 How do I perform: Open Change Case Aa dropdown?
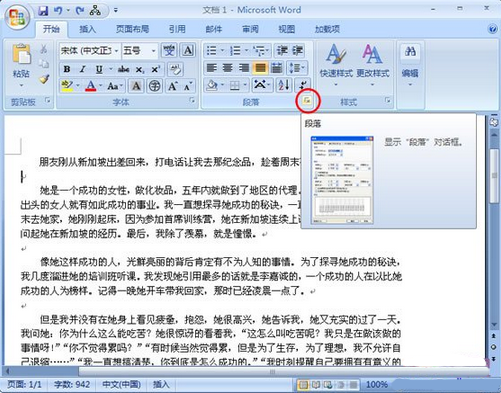point(115,86)
